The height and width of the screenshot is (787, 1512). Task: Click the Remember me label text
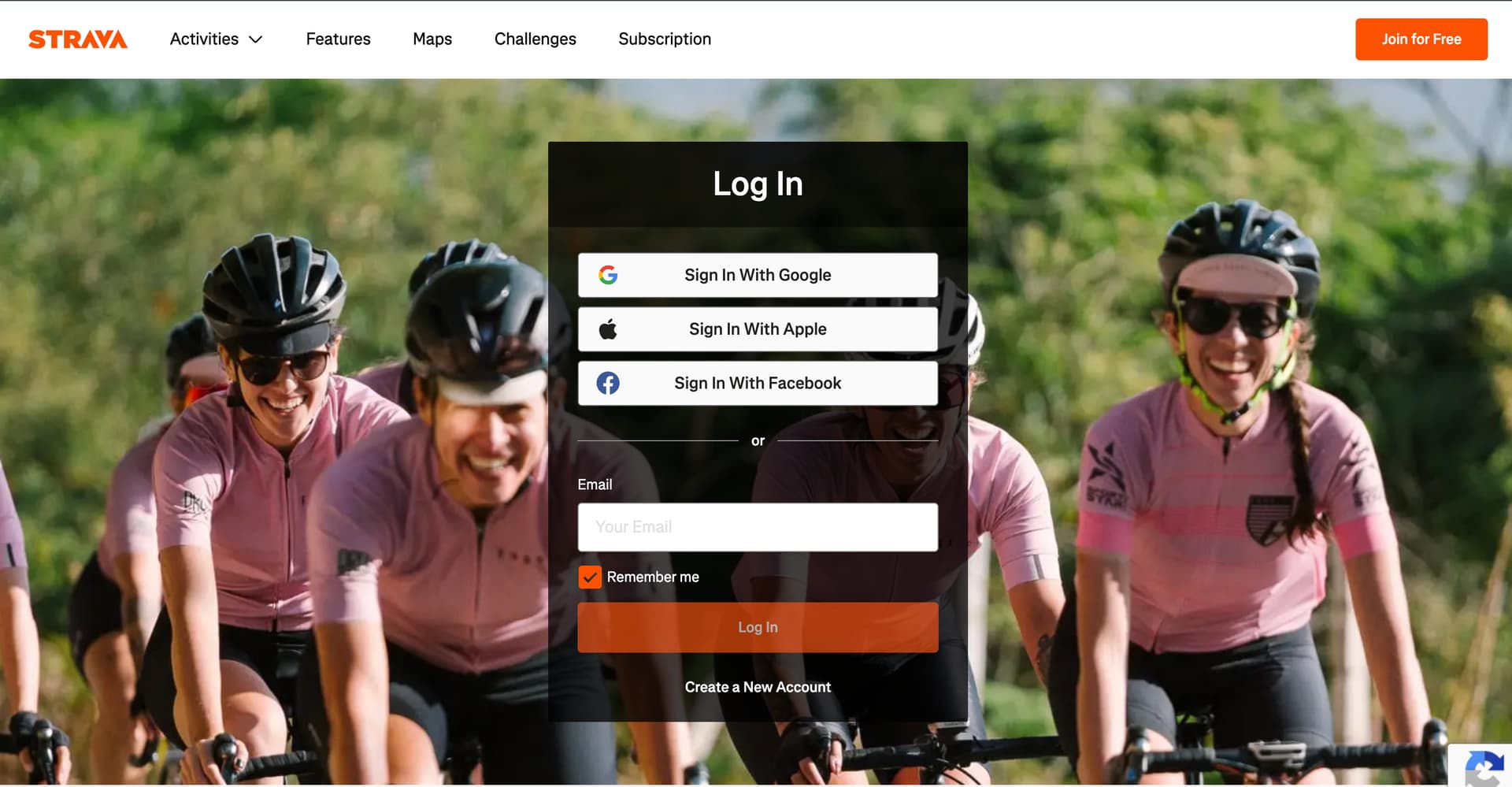click(653, 577)
